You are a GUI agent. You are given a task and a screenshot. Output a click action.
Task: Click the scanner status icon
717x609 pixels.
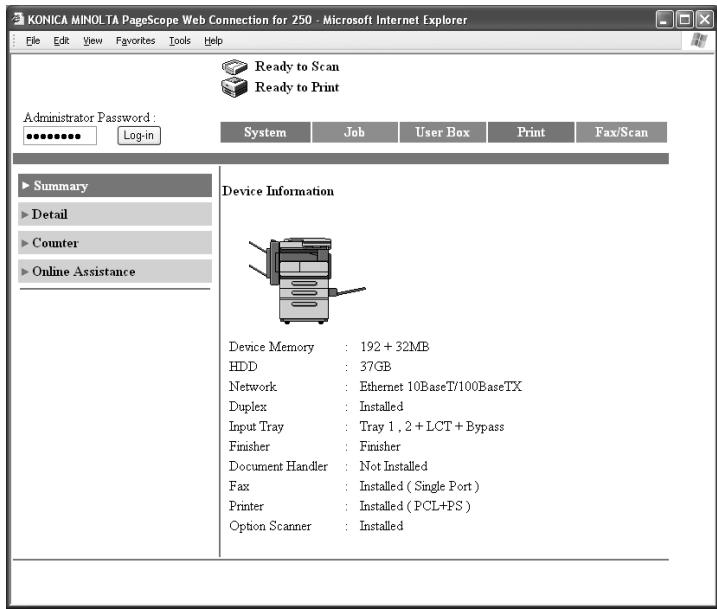(235, 67)
